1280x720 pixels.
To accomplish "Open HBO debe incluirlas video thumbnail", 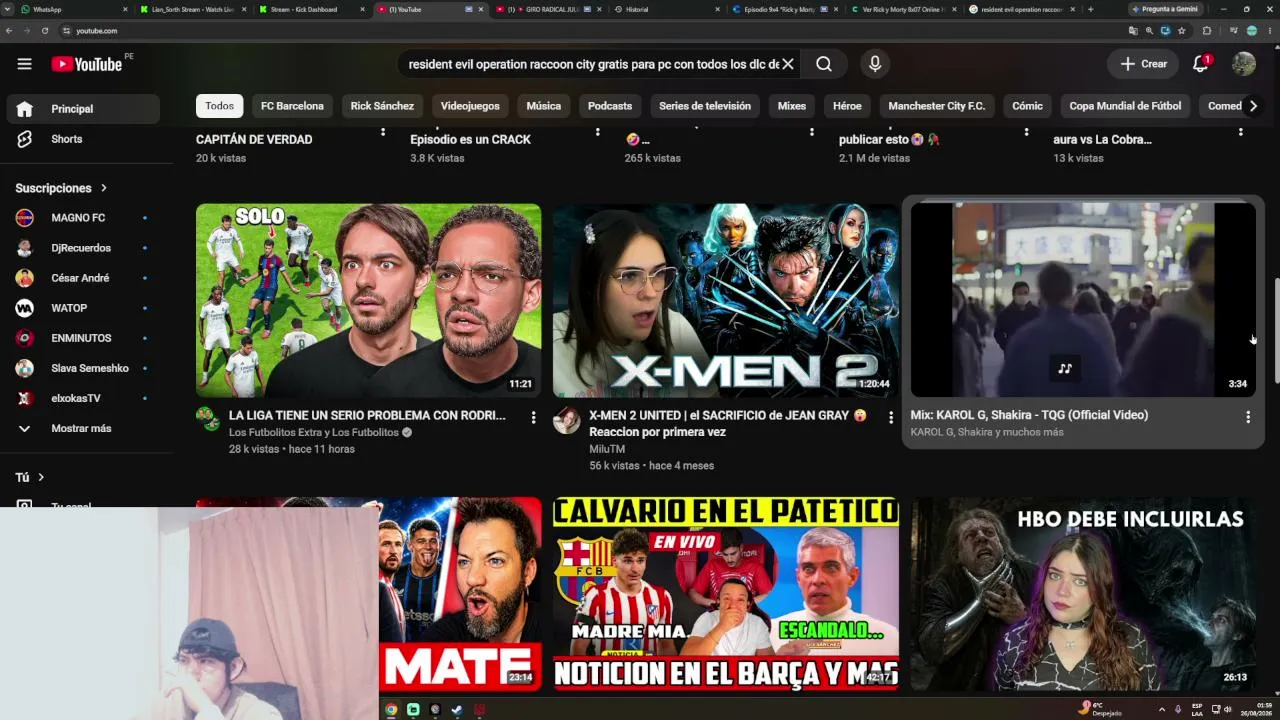I will [x=1083, y=594].
